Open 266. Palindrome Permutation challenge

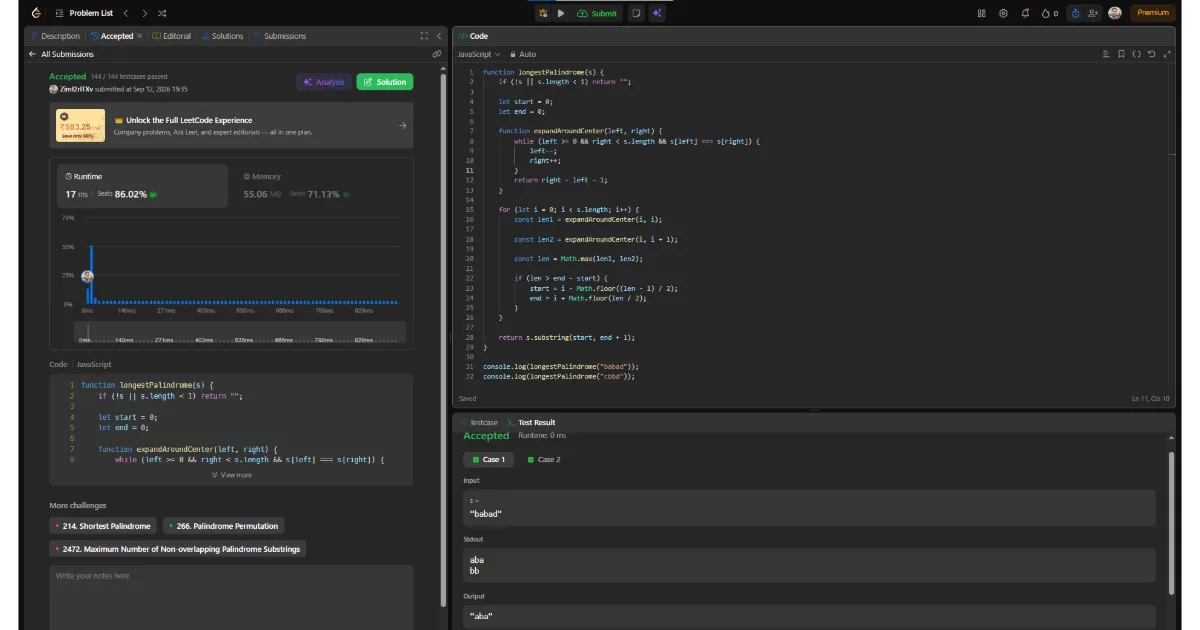point(223,526)
